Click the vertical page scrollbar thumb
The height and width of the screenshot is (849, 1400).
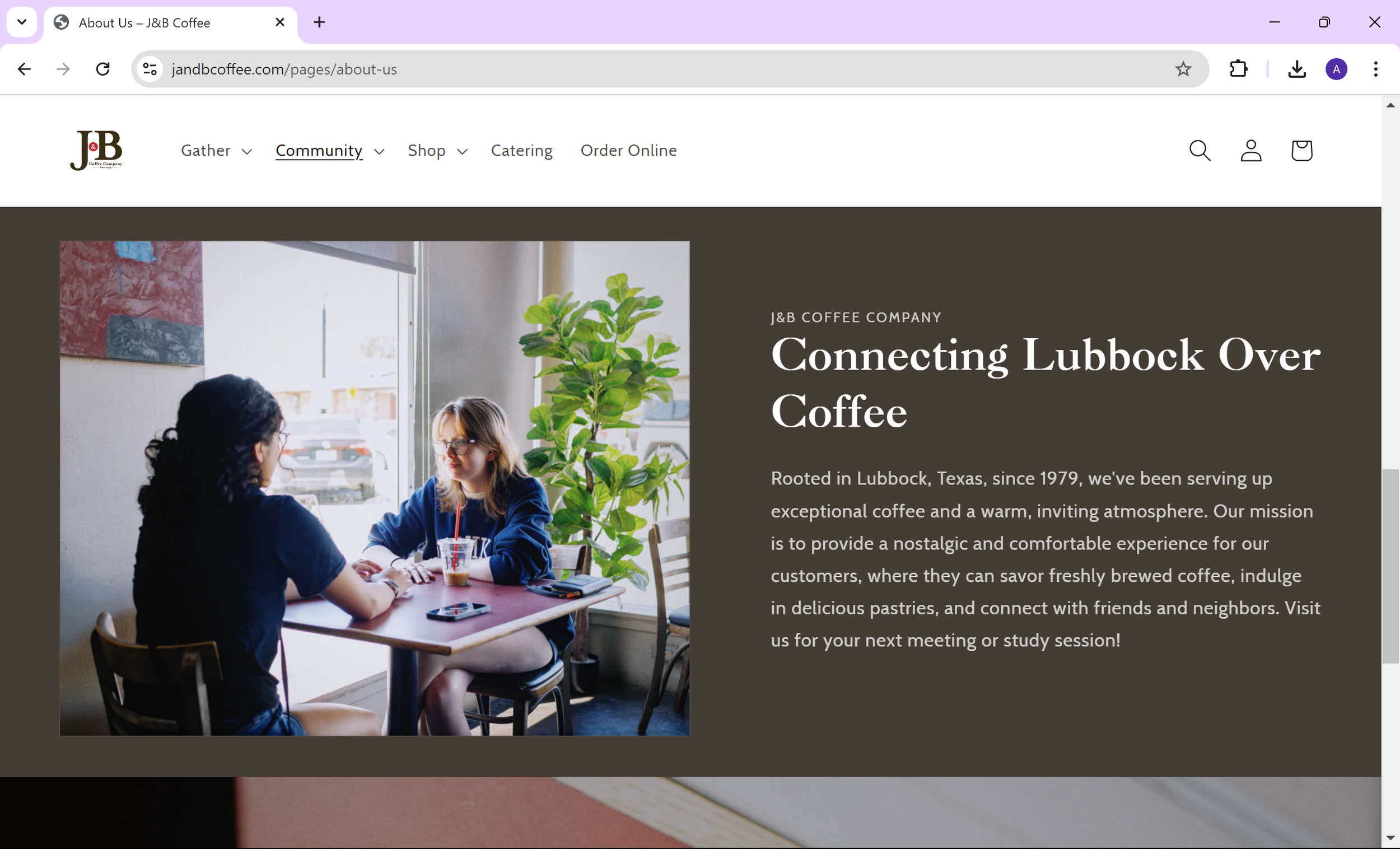(x=1390, y=566)
